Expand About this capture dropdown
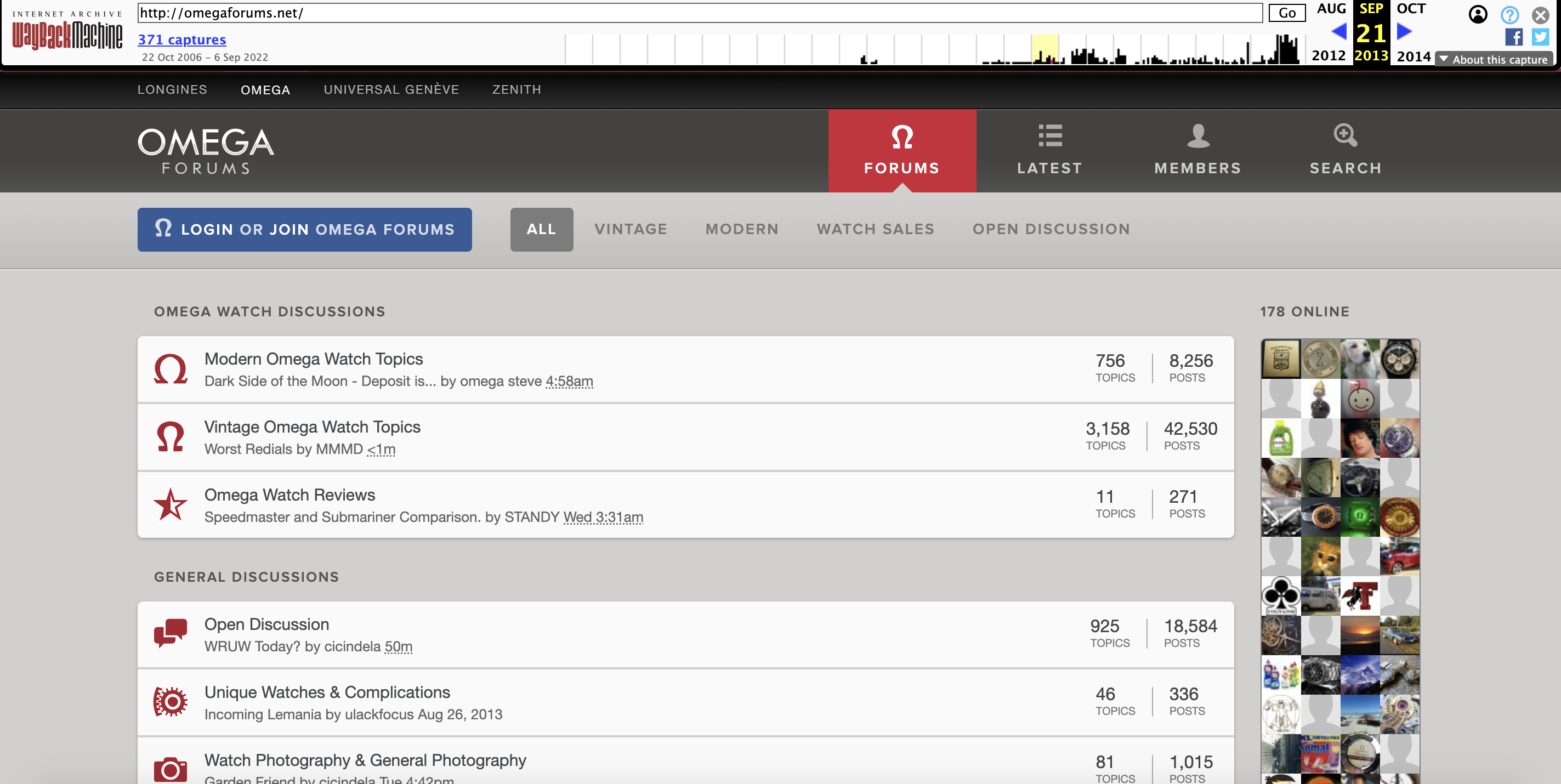Image resolution: width=1561 pixels, height=784 pixels. coord(1494,59)
